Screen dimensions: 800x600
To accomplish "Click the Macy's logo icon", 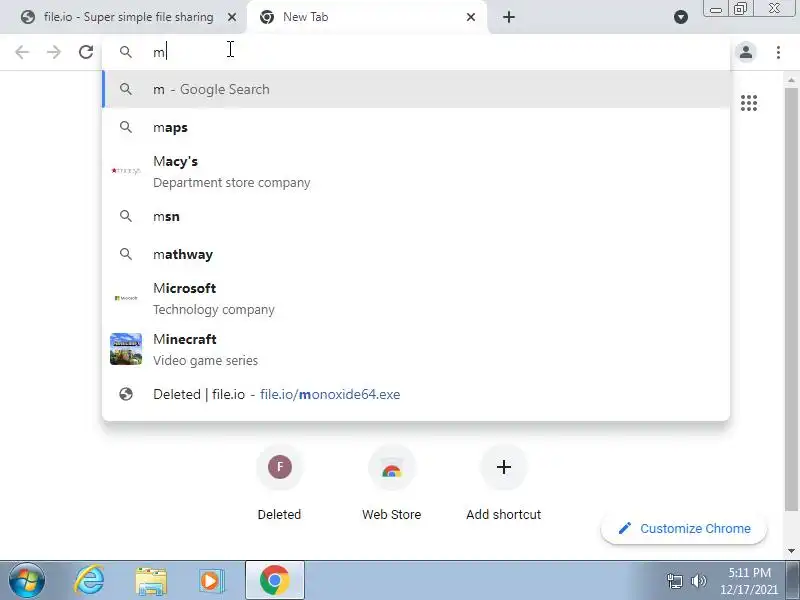I will (x=126, y=170).
